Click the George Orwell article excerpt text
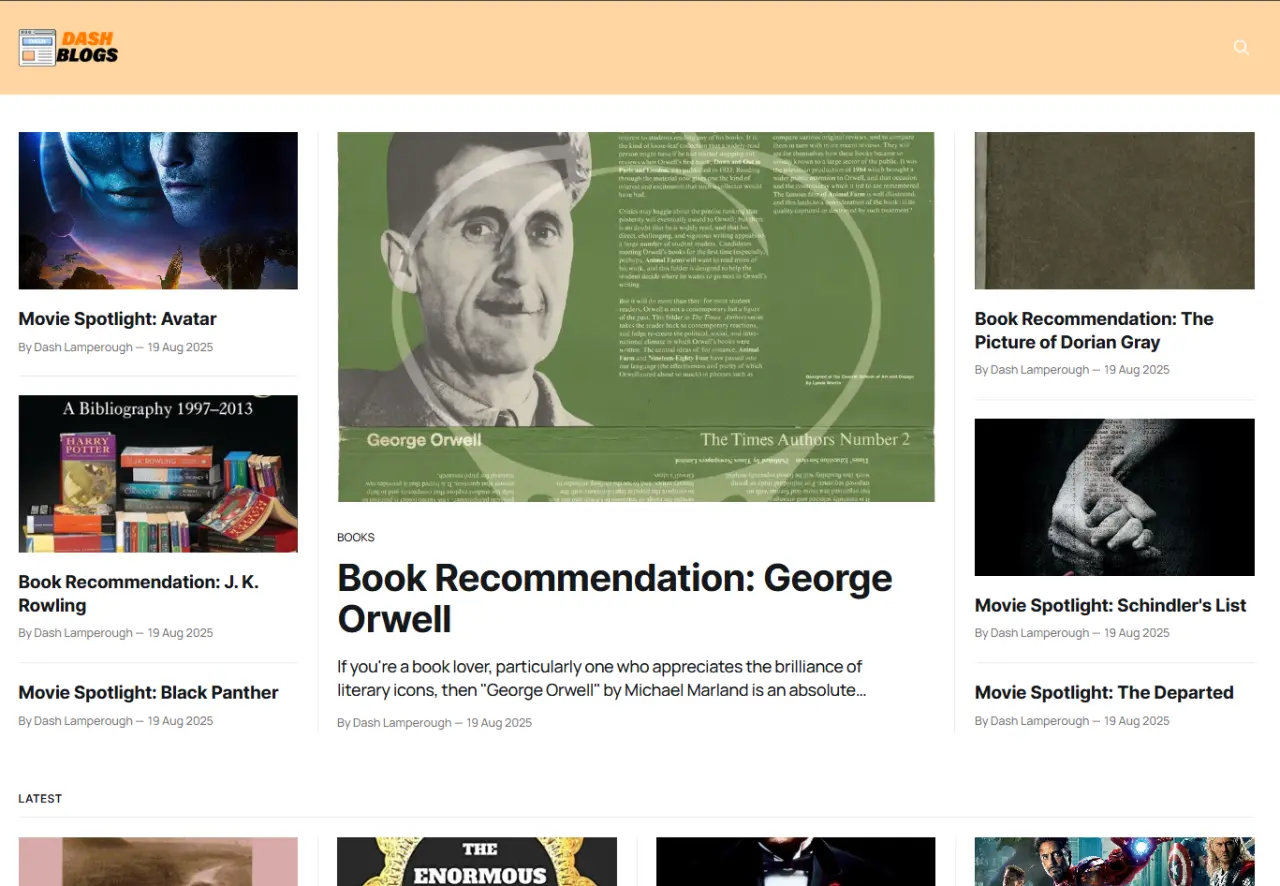 [x=600, y=678]
